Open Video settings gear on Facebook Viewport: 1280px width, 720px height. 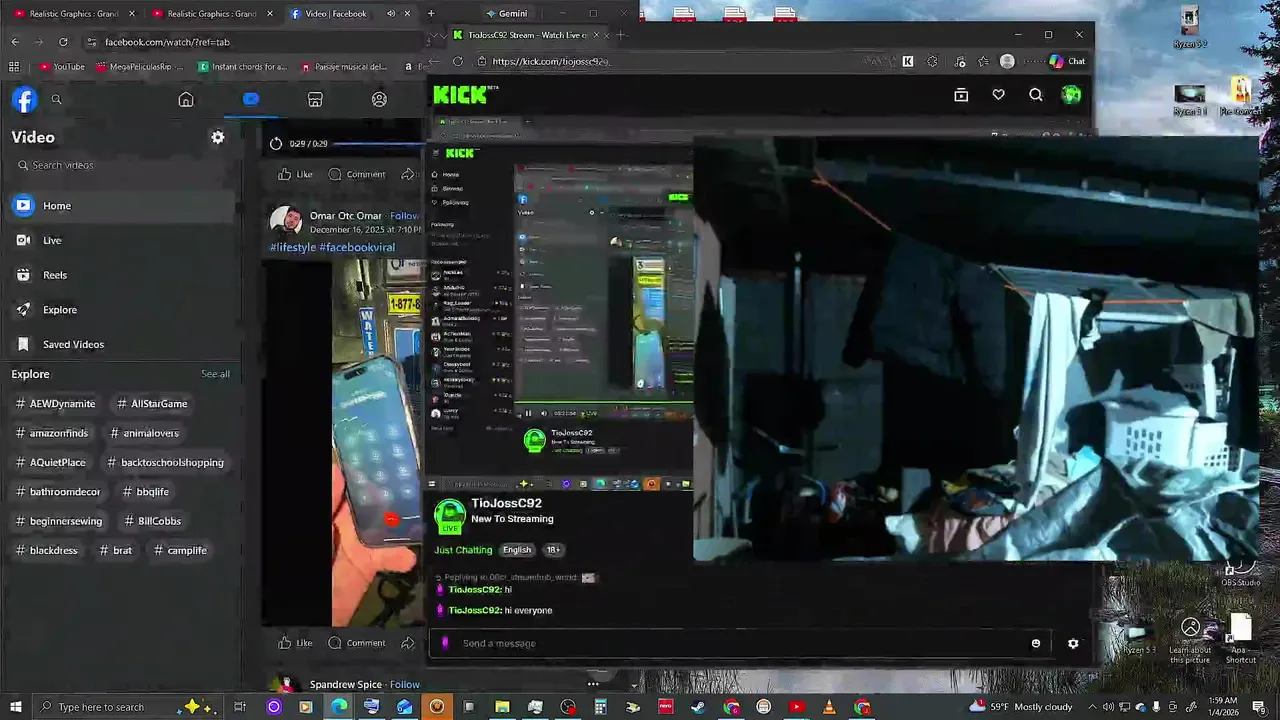click(x=218, y=137)
